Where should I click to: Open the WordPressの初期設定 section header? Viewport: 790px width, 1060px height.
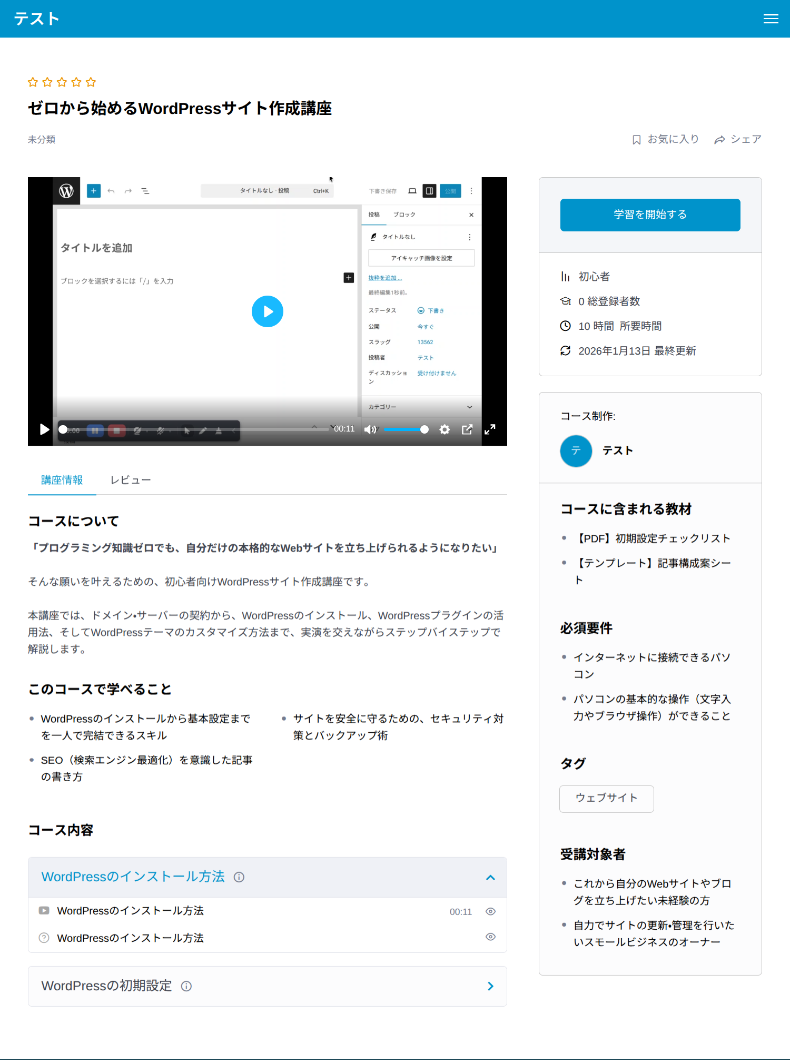(x=268, y=986)
